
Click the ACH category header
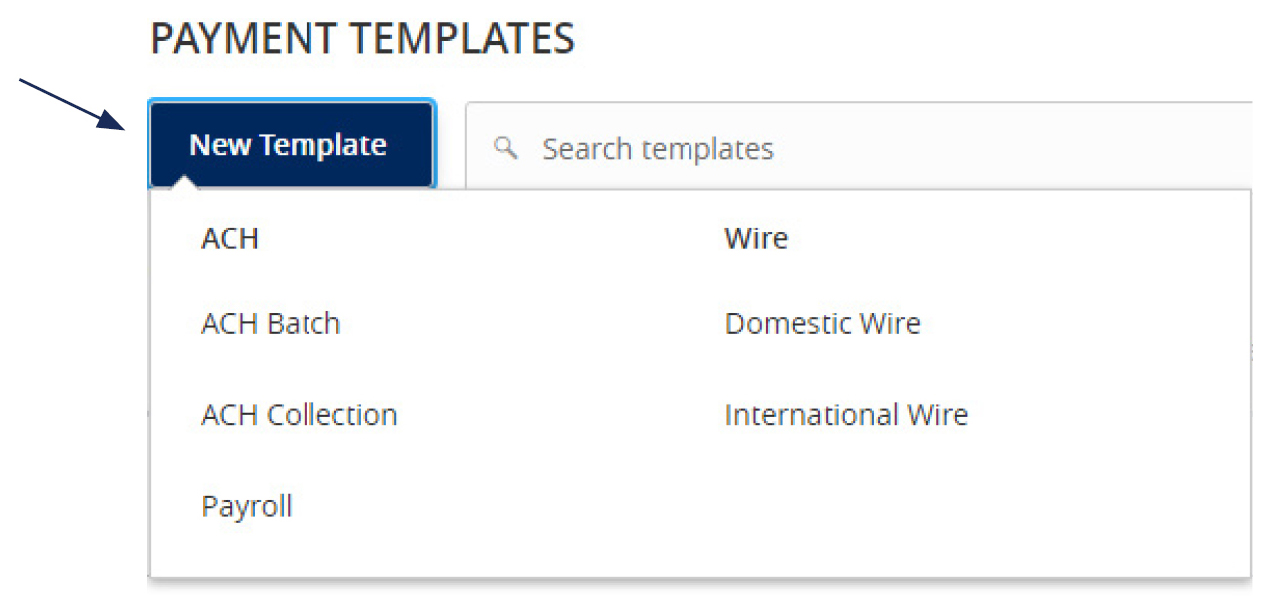[x=229, y=238]
